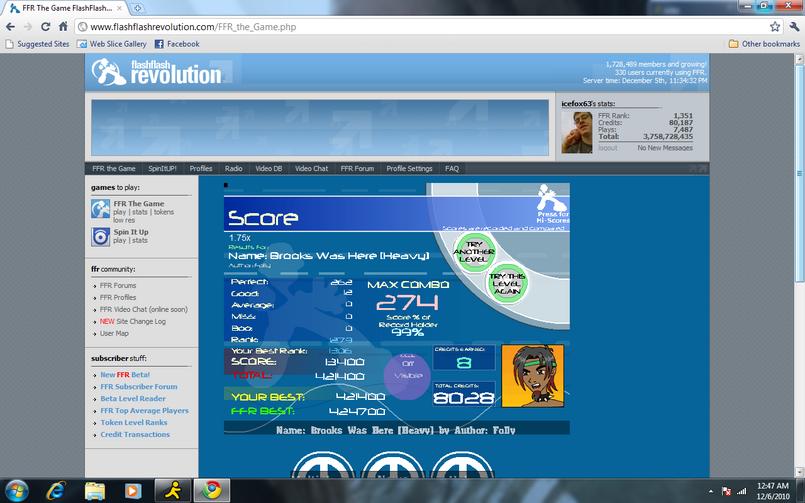Open Web Slice Gallery bookmark

111,44
